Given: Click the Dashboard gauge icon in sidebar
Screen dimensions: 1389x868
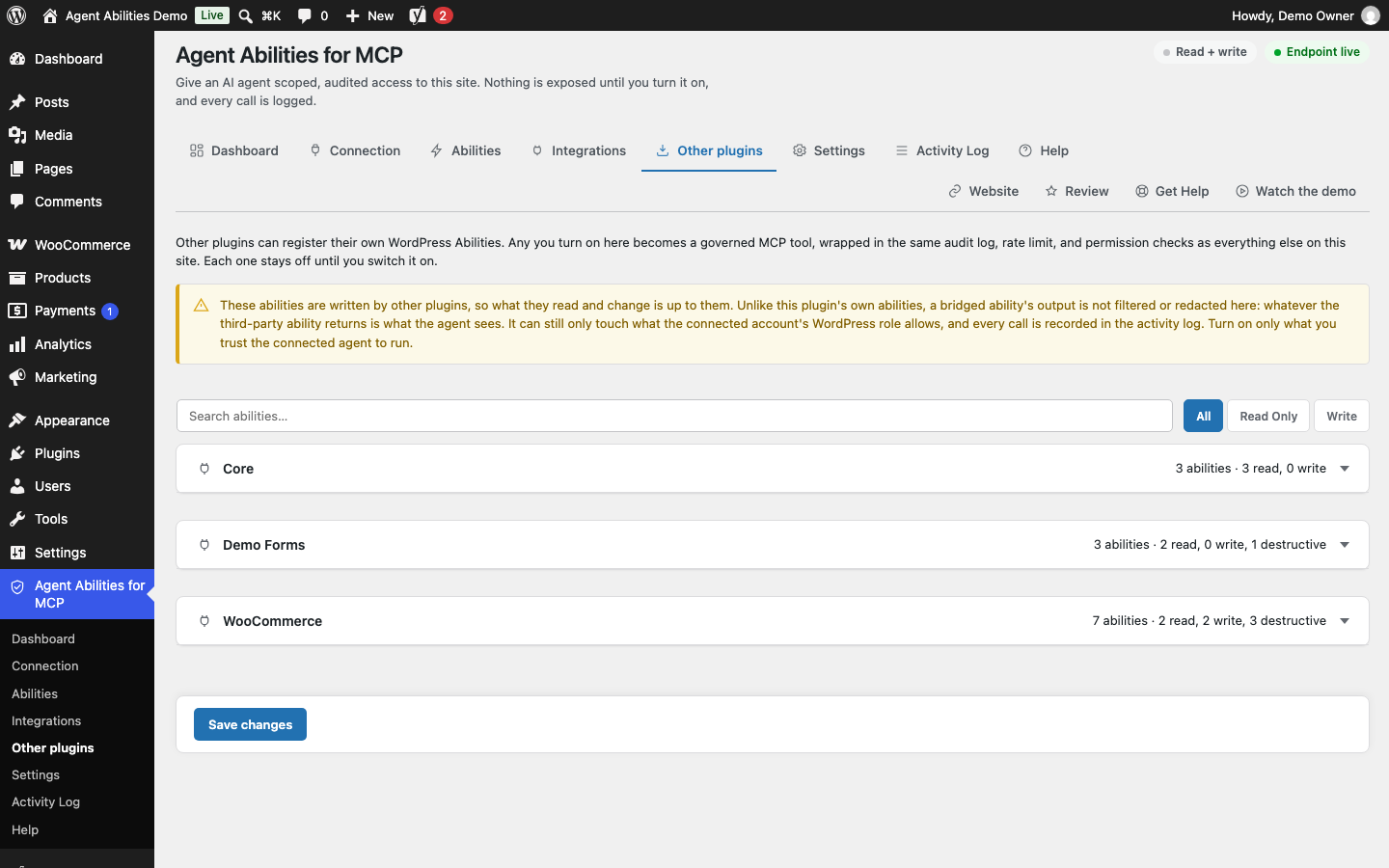Looking at the screenshot, I should tap(17, 59).
